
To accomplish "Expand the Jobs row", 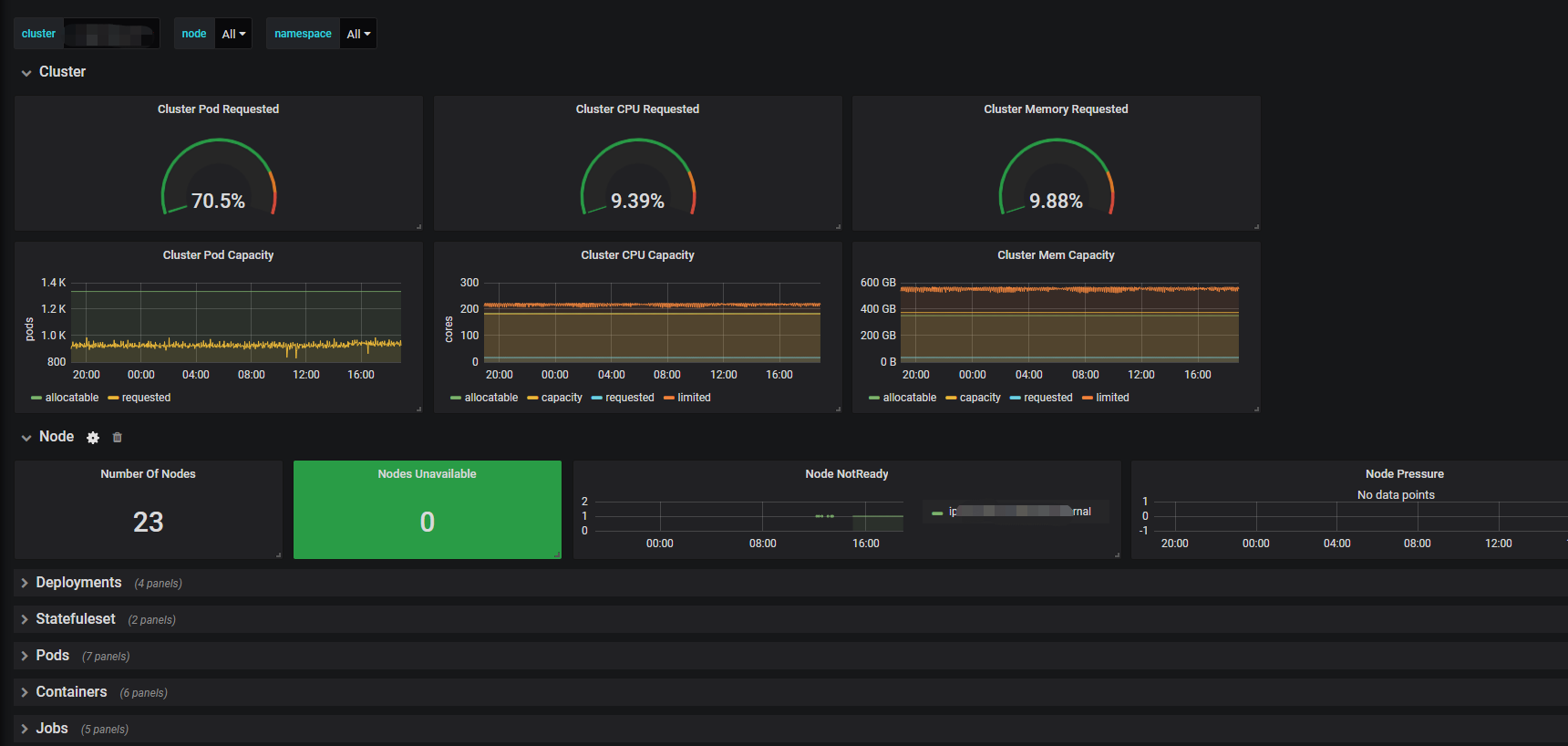I will pos(52,729).
